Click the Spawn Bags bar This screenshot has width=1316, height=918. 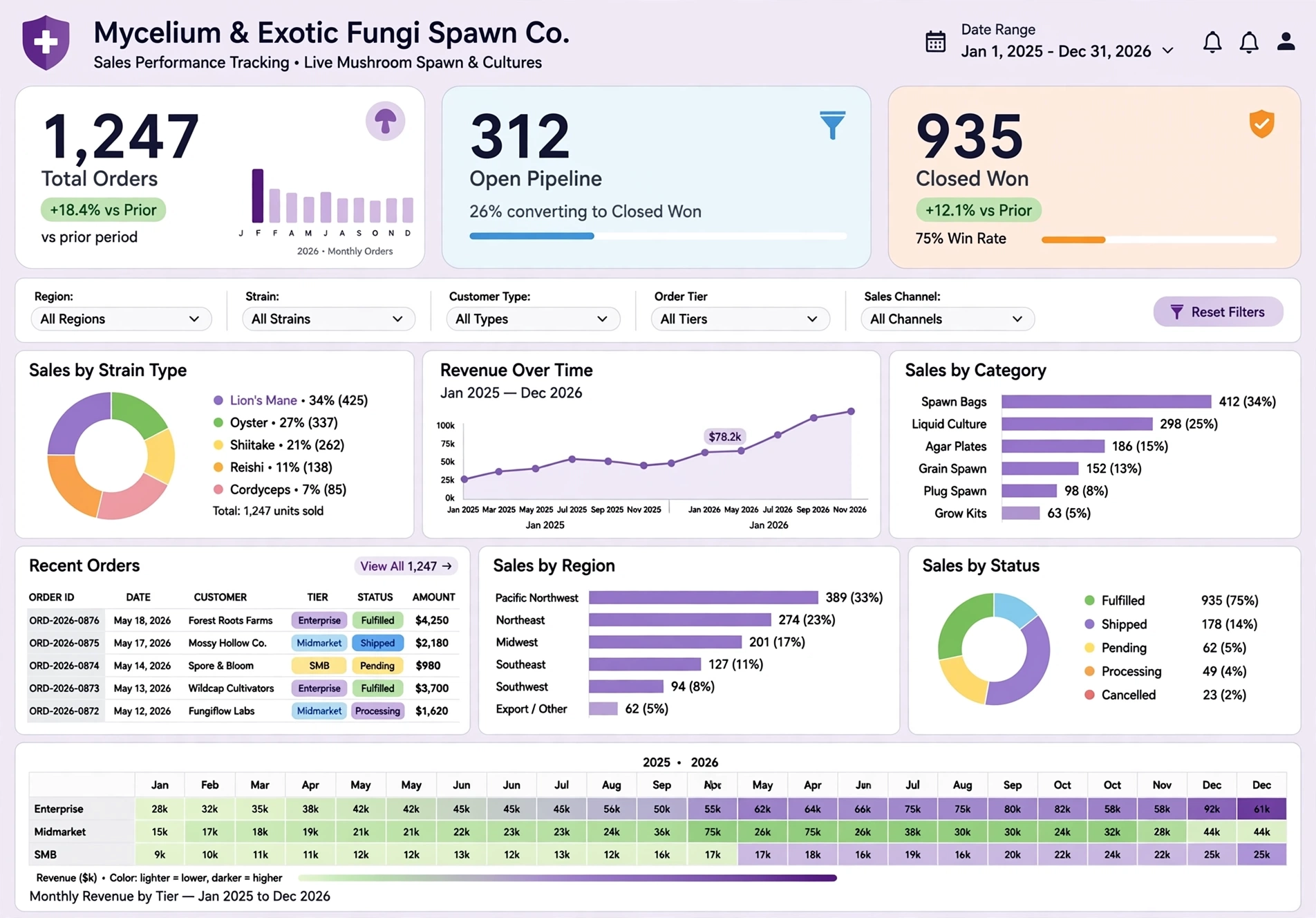point(1106,402)
